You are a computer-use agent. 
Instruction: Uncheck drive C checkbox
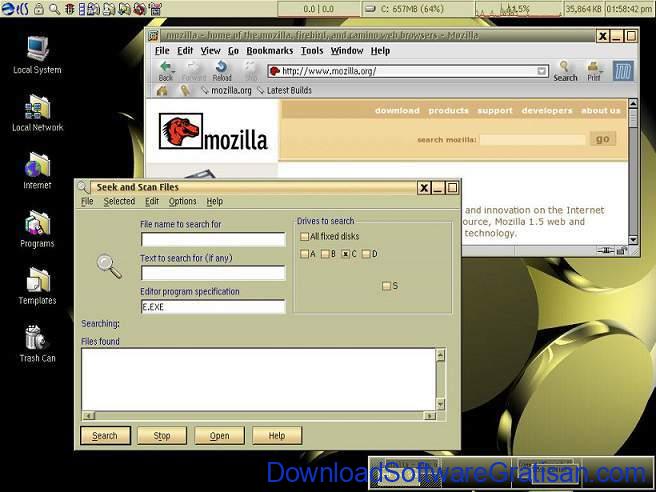point(346,254)
